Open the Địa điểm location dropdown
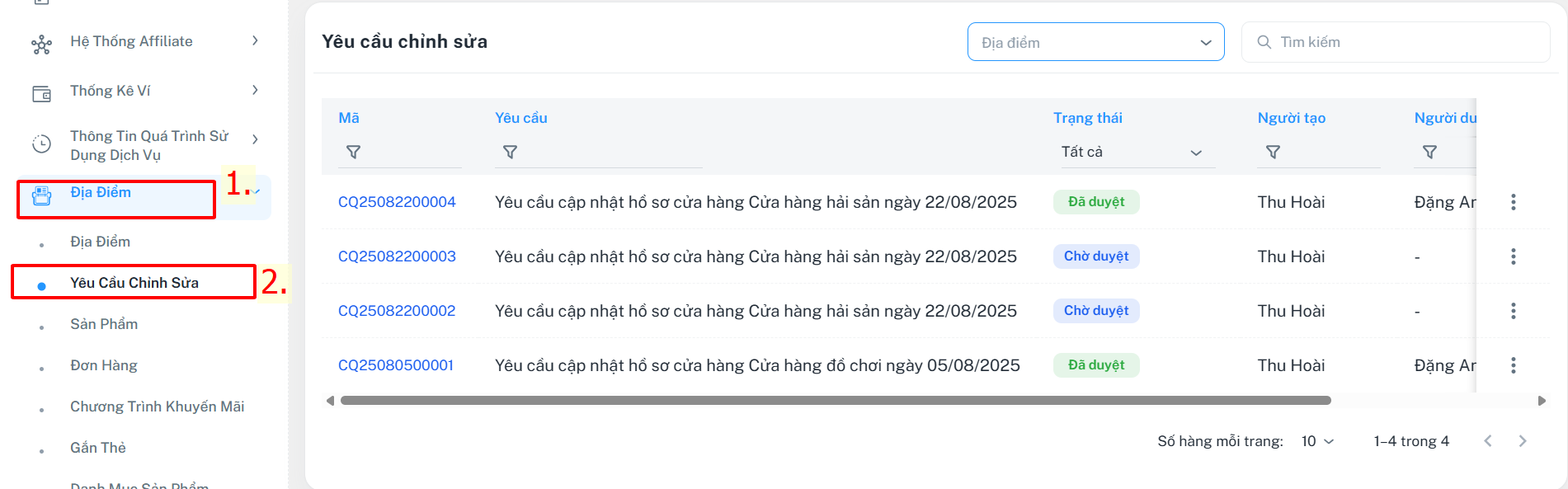The width and height of the screenshot is (1568, 489). point(1095,42)
